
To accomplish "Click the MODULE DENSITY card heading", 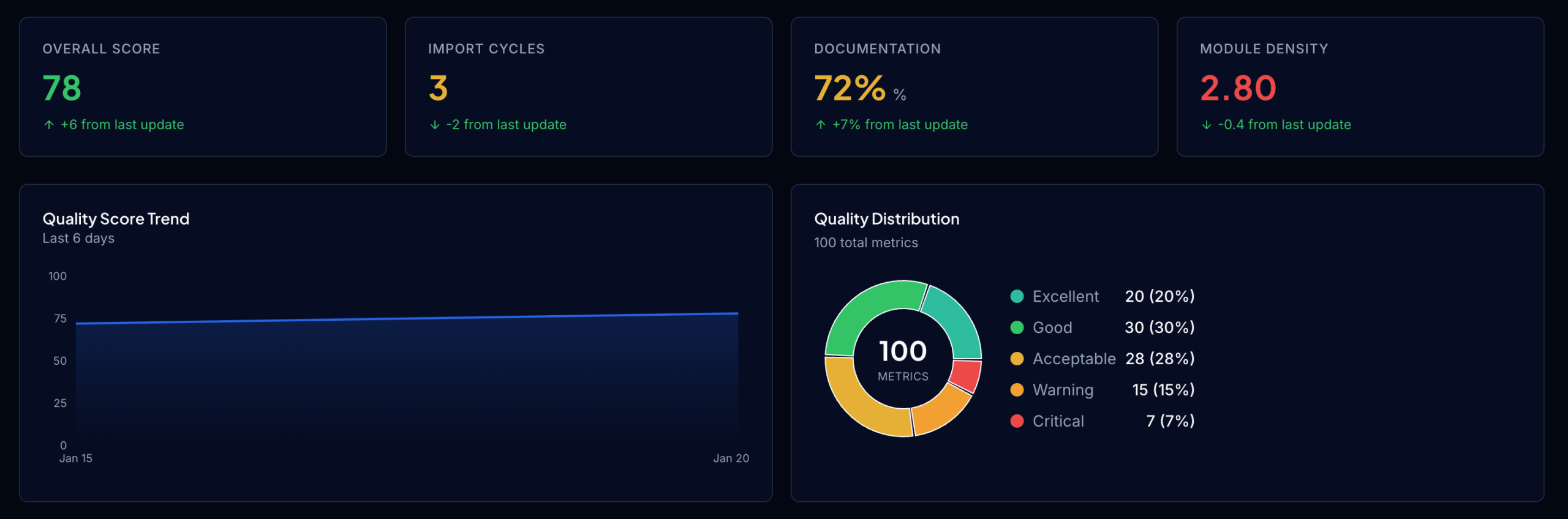I will tap(1264, 49).
